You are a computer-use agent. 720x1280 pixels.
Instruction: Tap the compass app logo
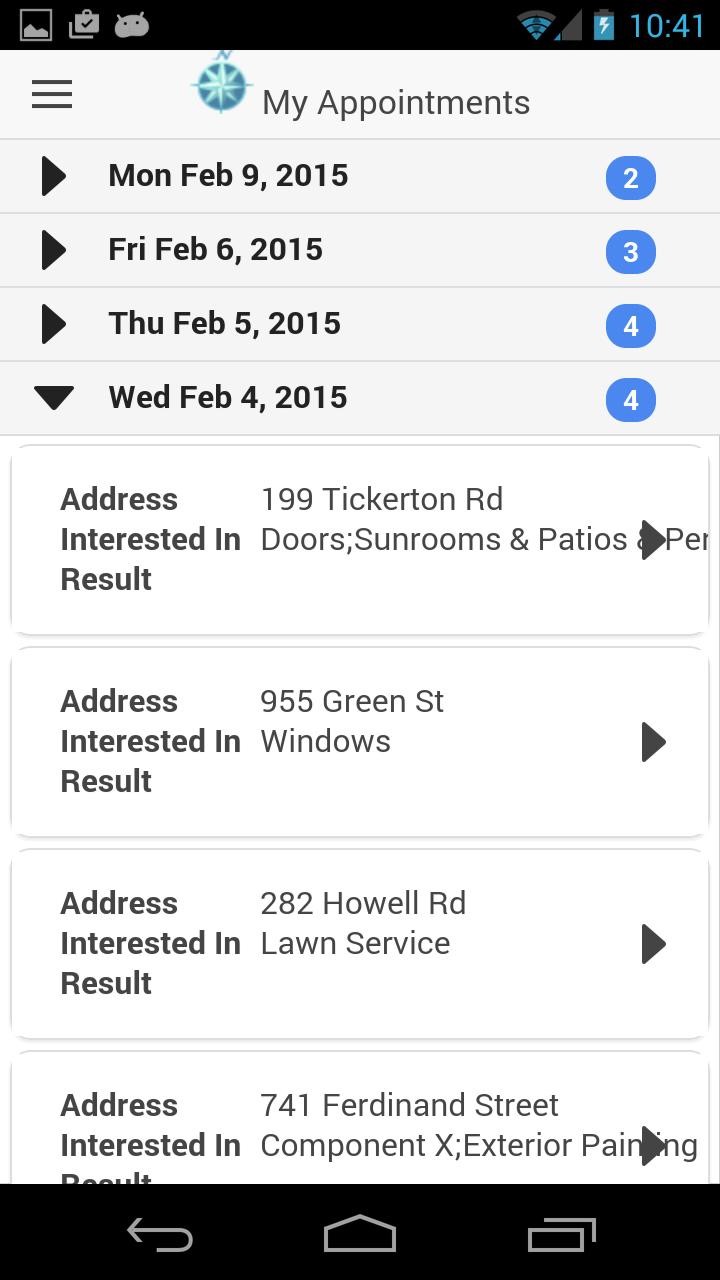point(221,85)
